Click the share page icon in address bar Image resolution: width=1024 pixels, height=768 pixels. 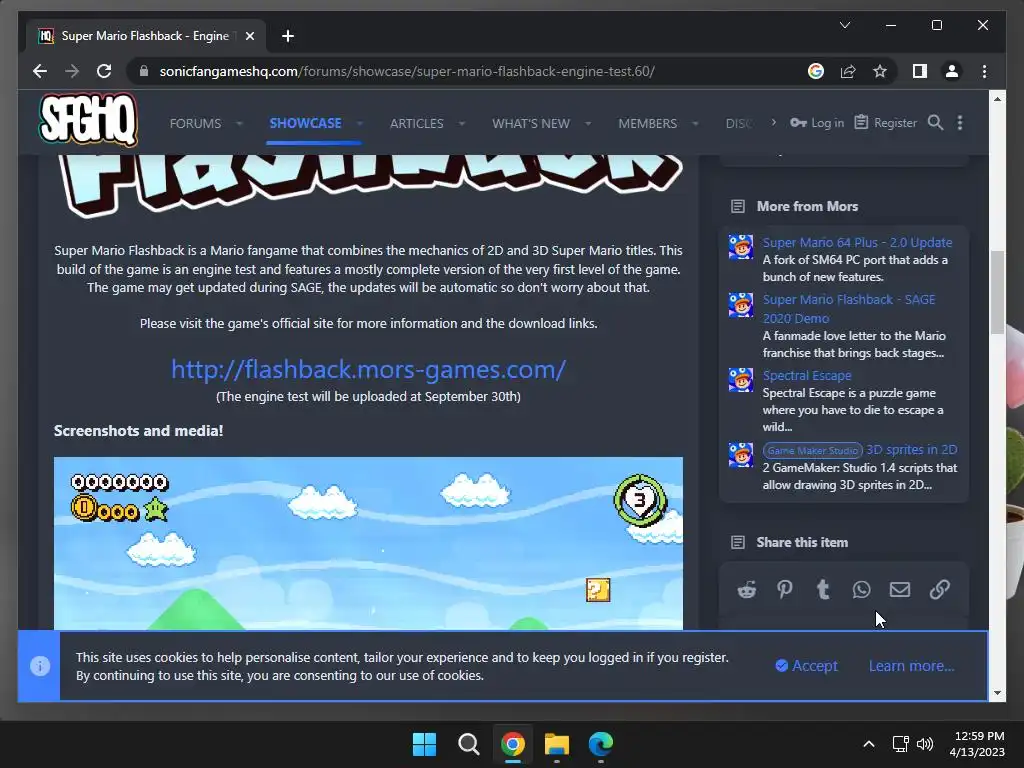click(x=848, y=71)
